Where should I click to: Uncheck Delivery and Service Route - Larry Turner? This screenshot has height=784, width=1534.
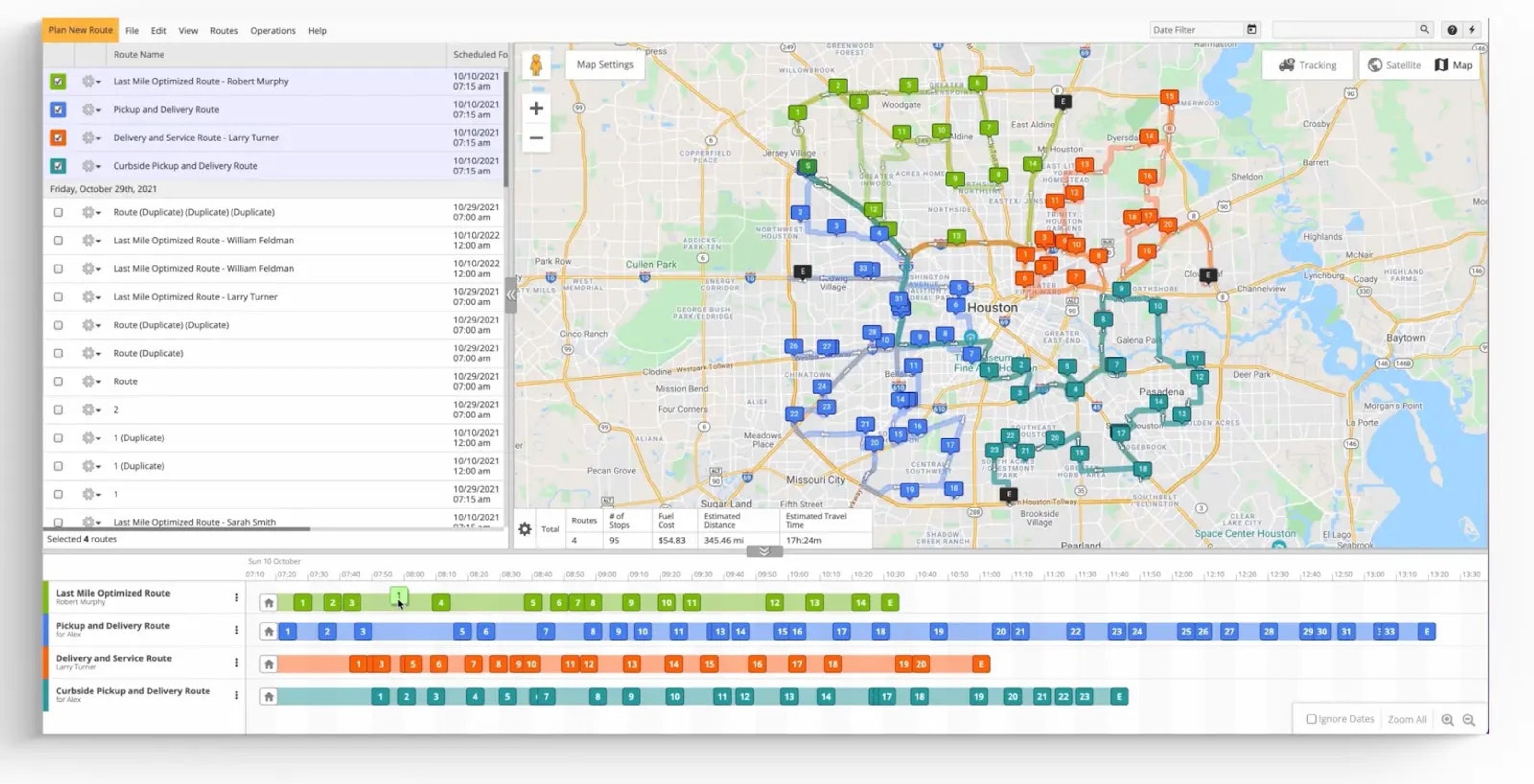tap(58, 138)
